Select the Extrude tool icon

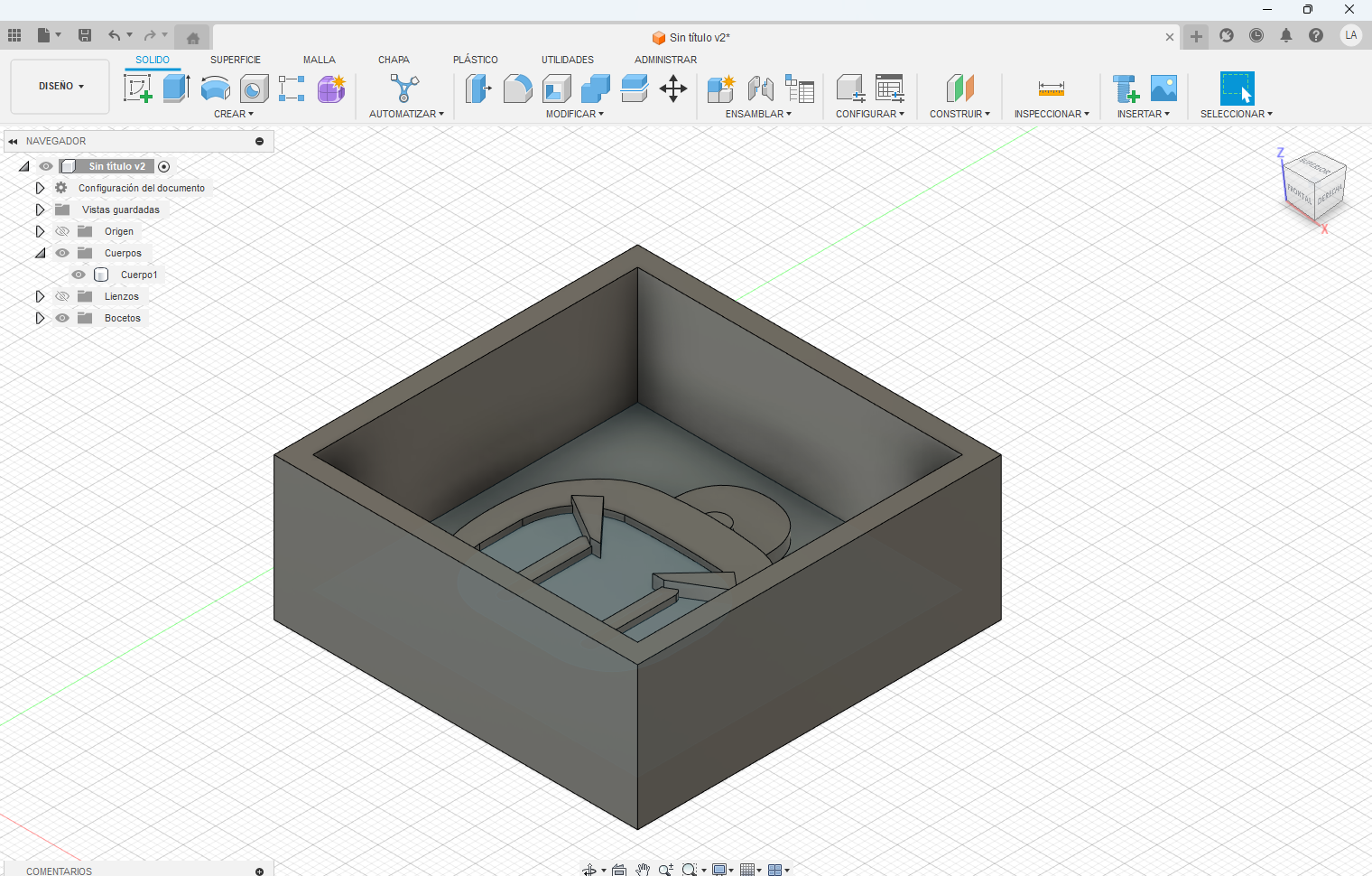pos(176,89)
